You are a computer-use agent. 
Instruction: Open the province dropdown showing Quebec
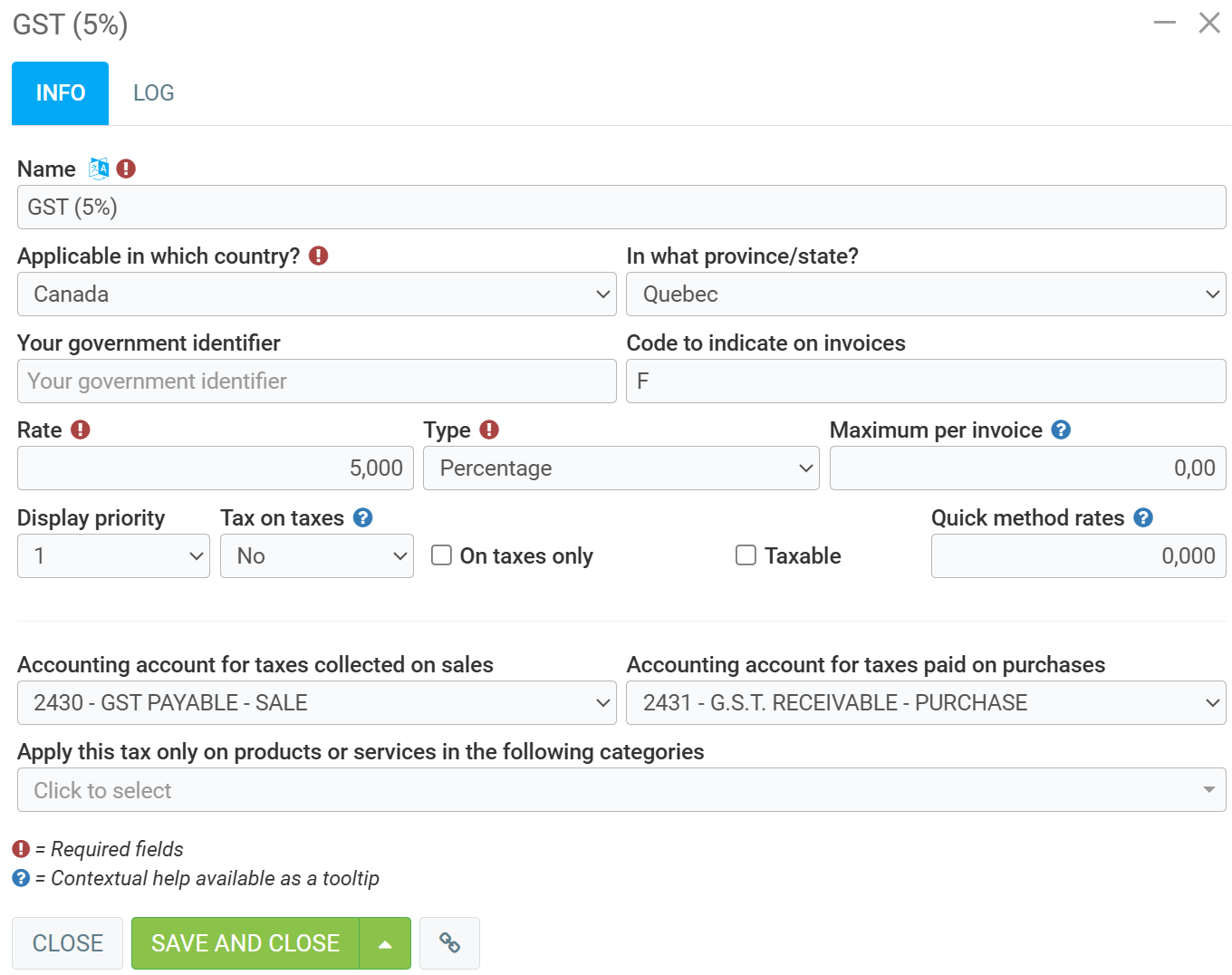pyautogui.click(x=925, y=294)
